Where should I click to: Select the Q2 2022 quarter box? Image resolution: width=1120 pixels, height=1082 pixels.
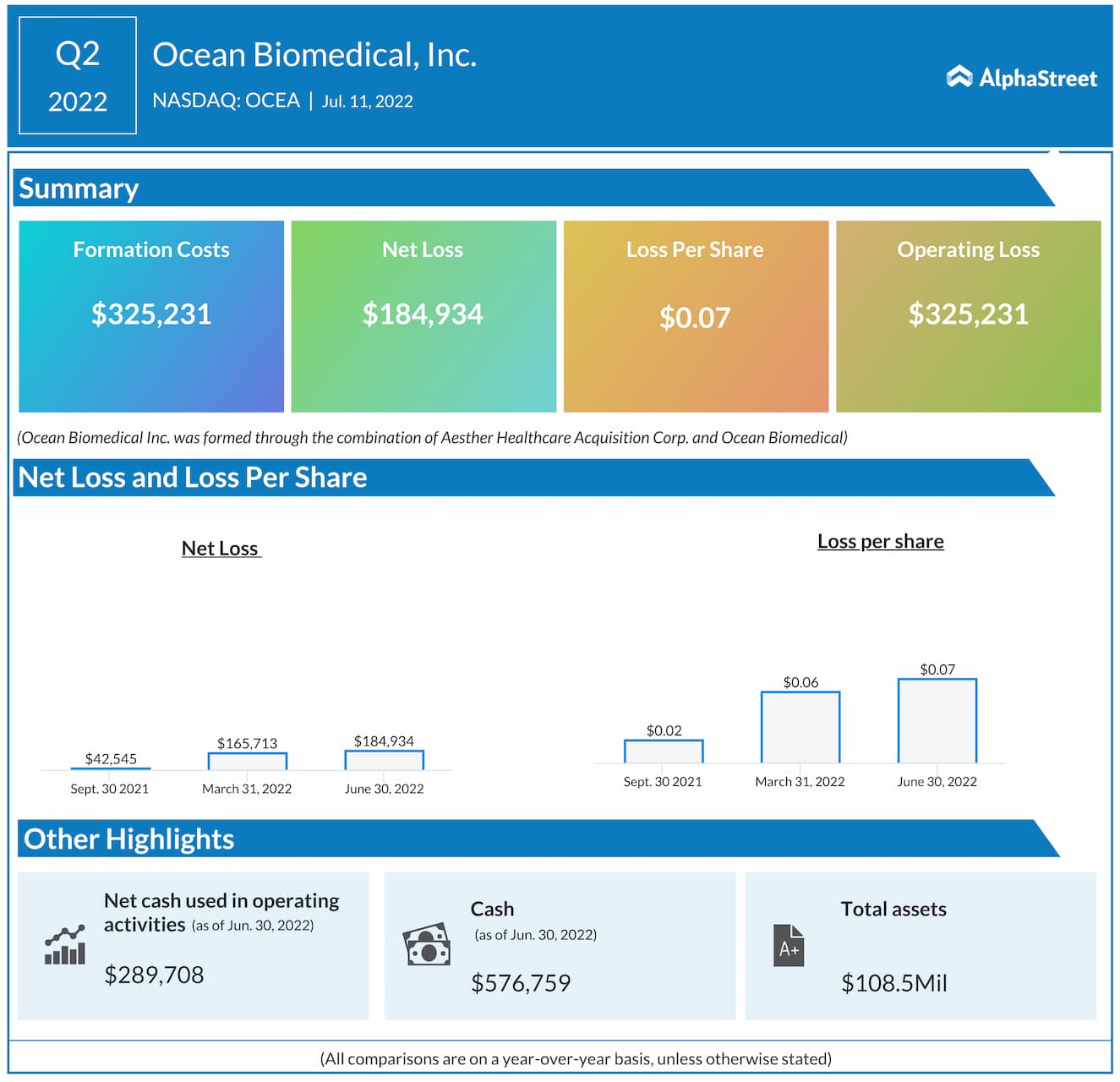(78, 76)
